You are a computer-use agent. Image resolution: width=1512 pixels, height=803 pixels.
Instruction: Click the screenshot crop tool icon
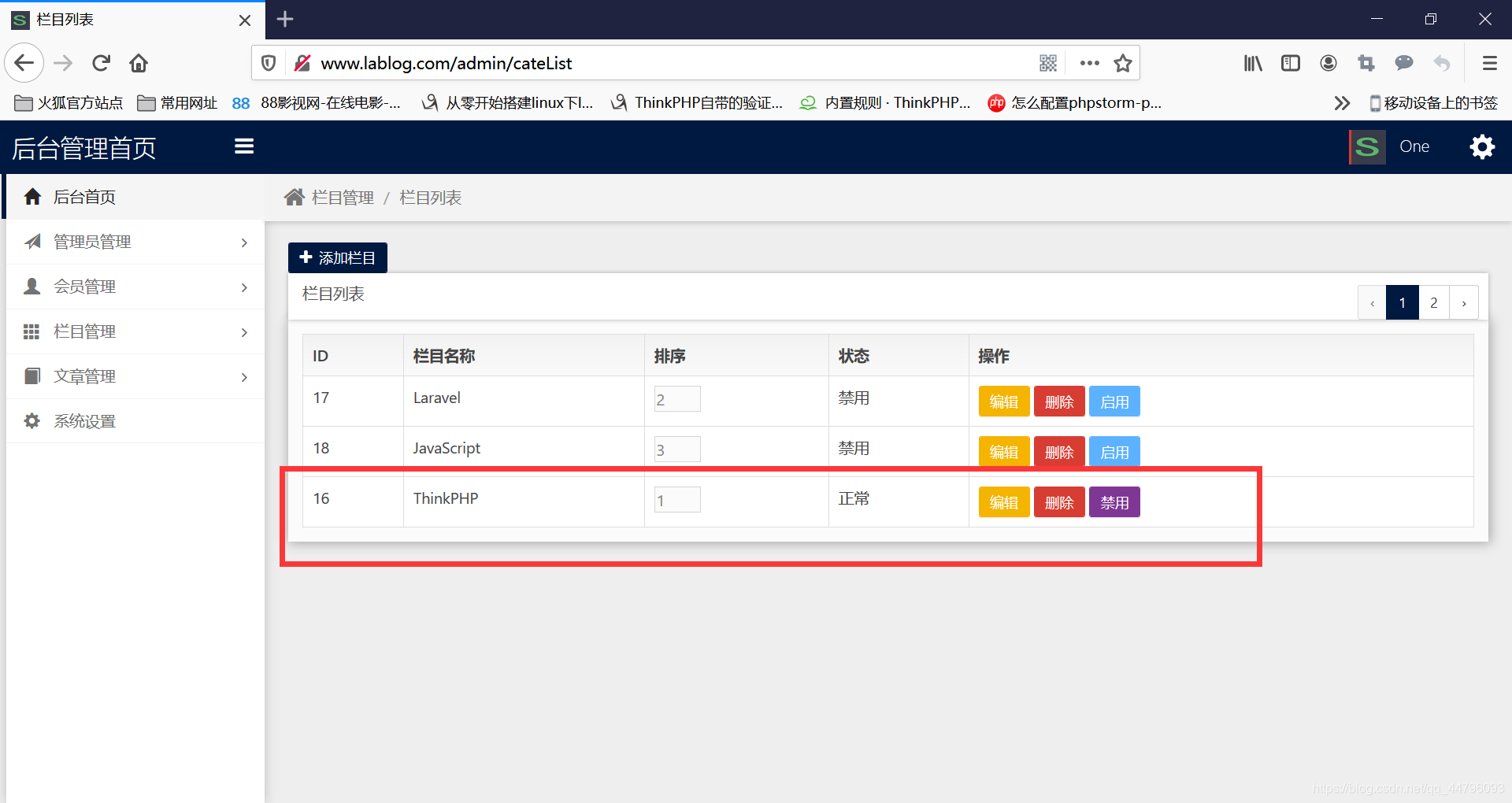(x=1366, y=63)
